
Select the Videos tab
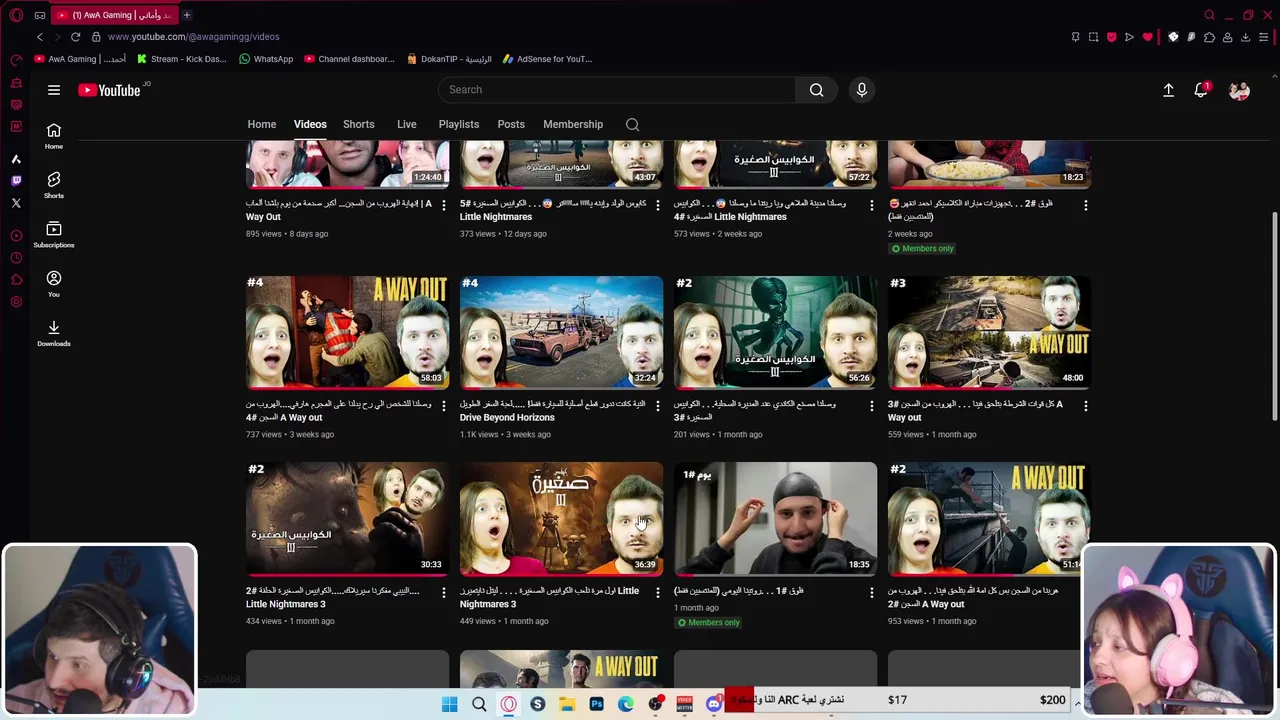click(310, 124)
